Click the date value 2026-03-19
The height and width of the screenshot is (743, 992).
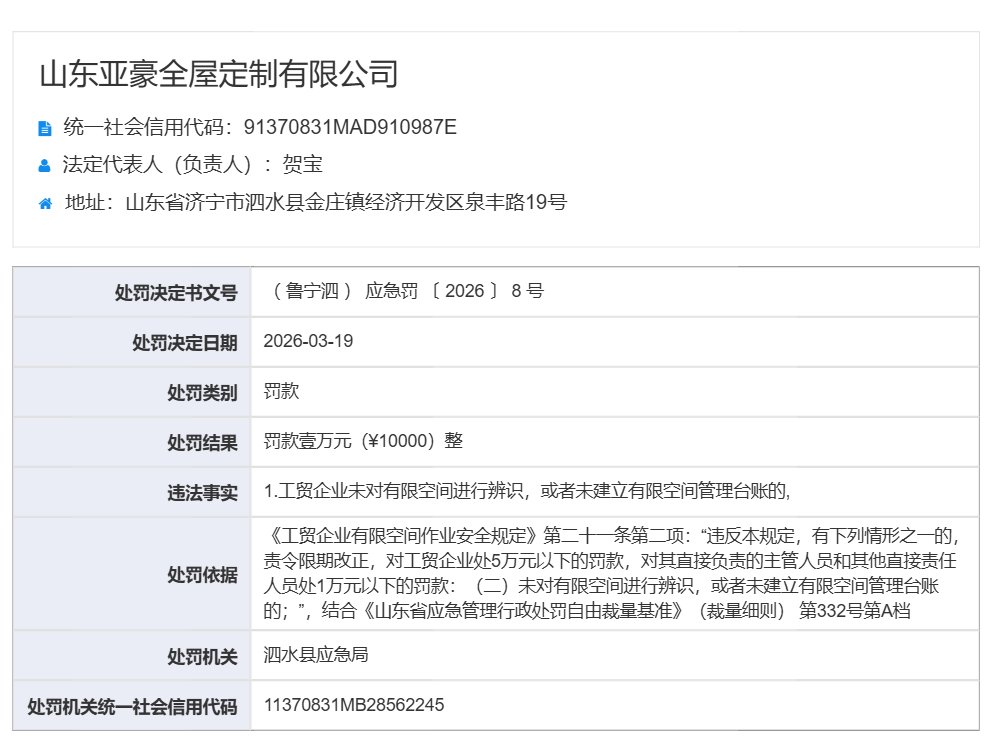308,342
